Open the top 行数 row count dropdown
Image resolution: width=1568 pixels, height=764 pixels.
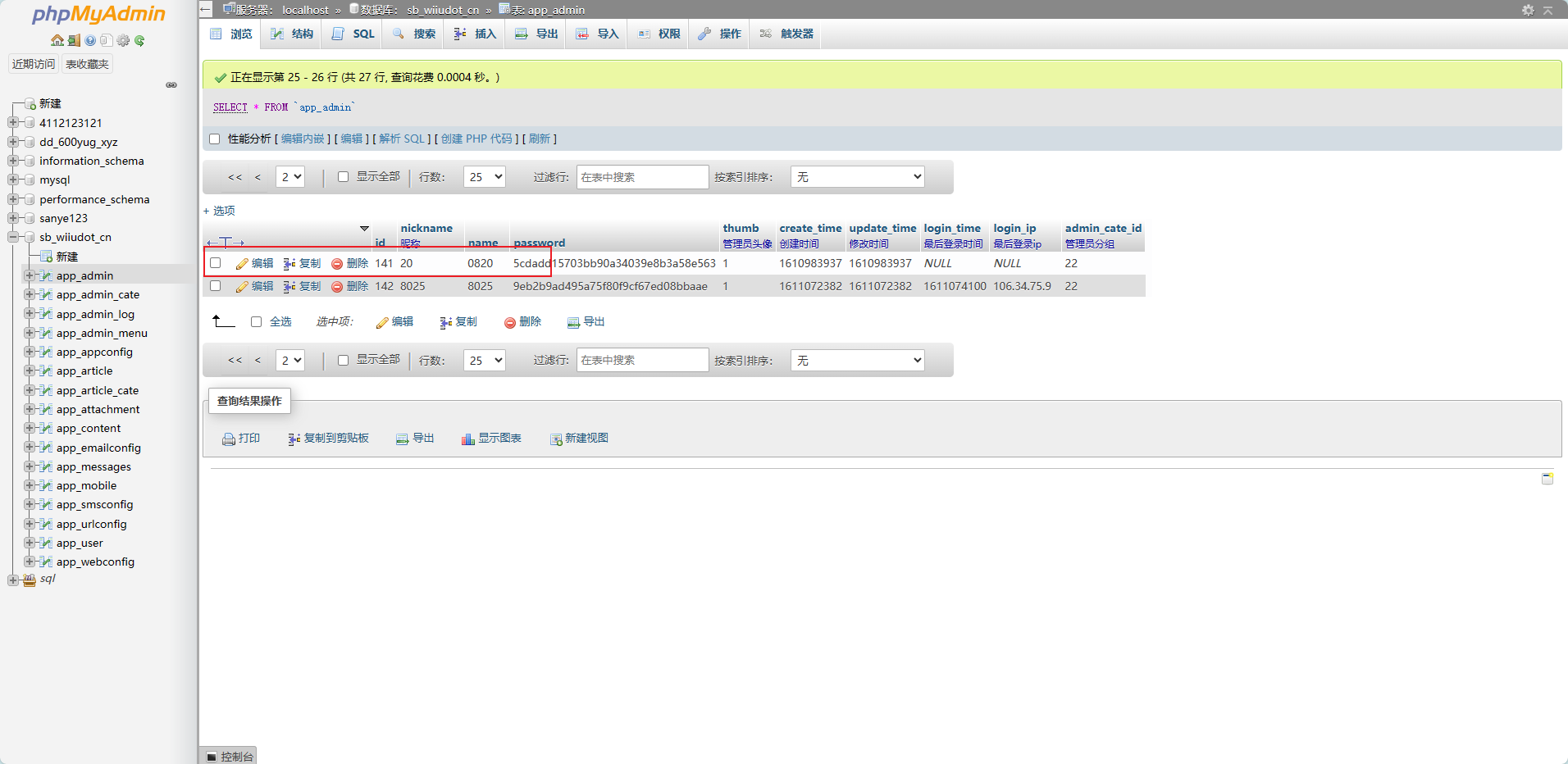tap(485, 177)
